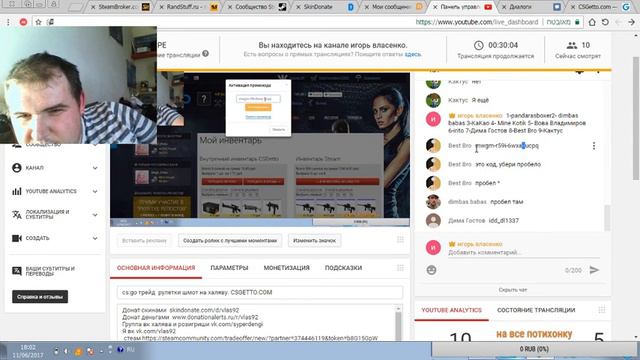Click the browser back arrow

(x=619, y=22)
